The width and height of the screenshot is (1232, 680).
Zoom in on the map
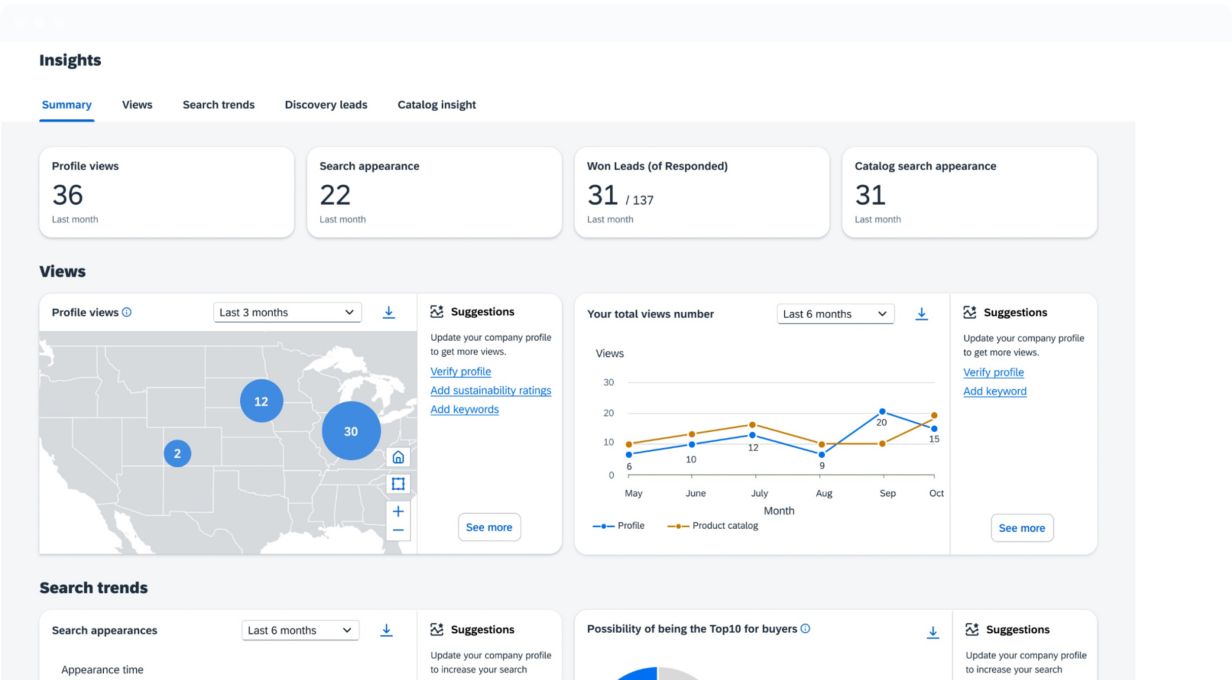[x=398, y=511]
